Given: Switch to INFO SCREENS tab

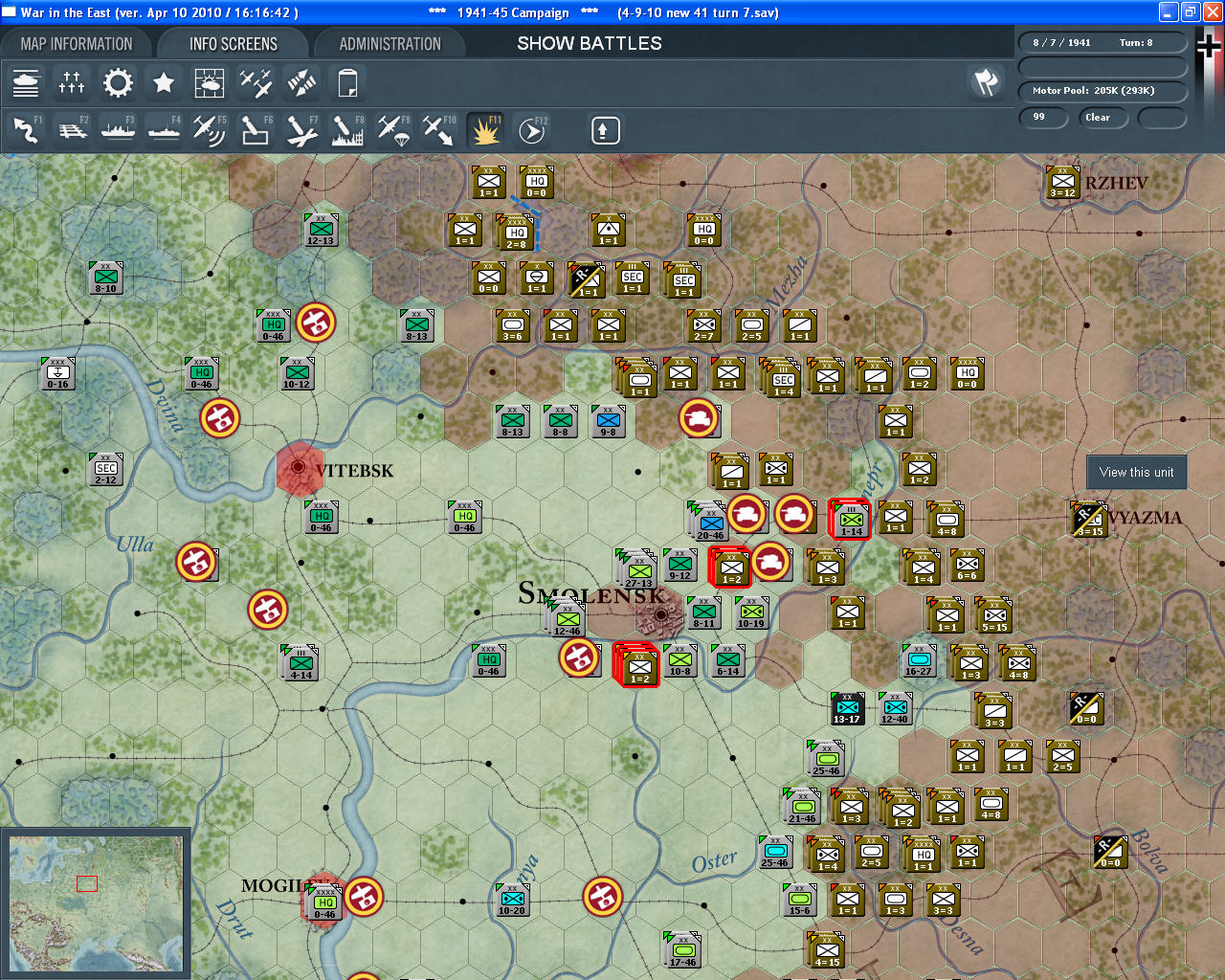Looking at the screenshot, I should tap(234, 44).
